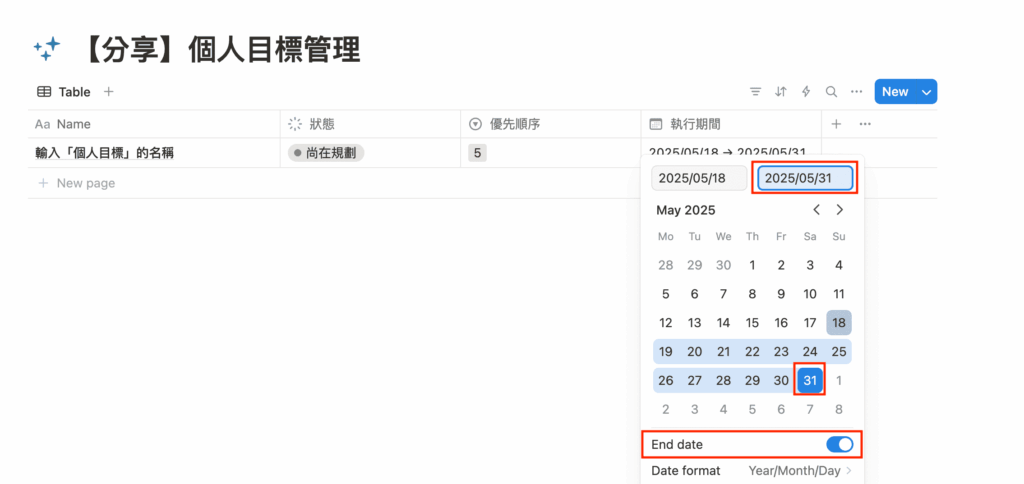
Task: Go to the previous month in calendar
Action: pos(817,210)
